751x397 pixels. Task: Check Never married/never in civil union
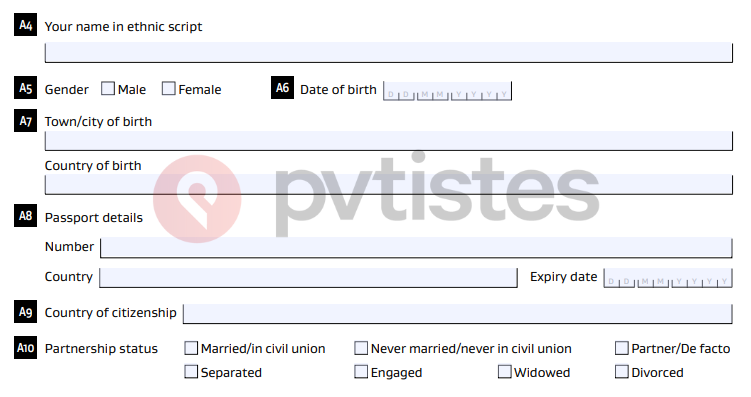(x=361, y=348)
